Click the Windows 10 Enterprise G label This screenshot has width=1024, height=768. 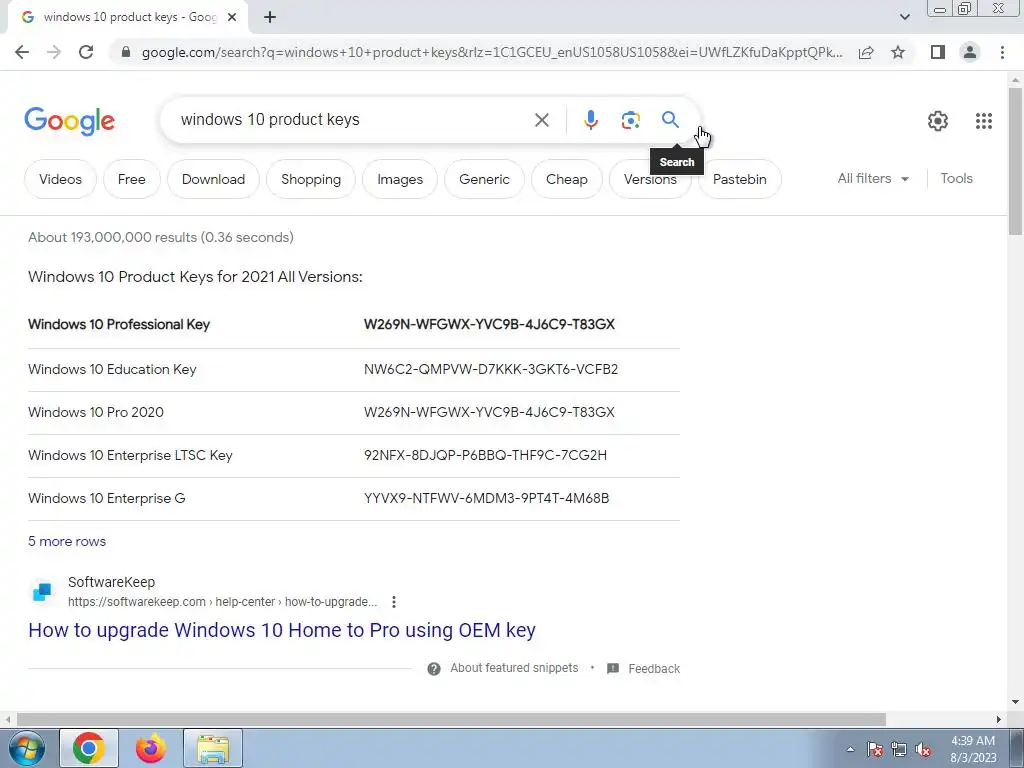(x=106, y=499)
